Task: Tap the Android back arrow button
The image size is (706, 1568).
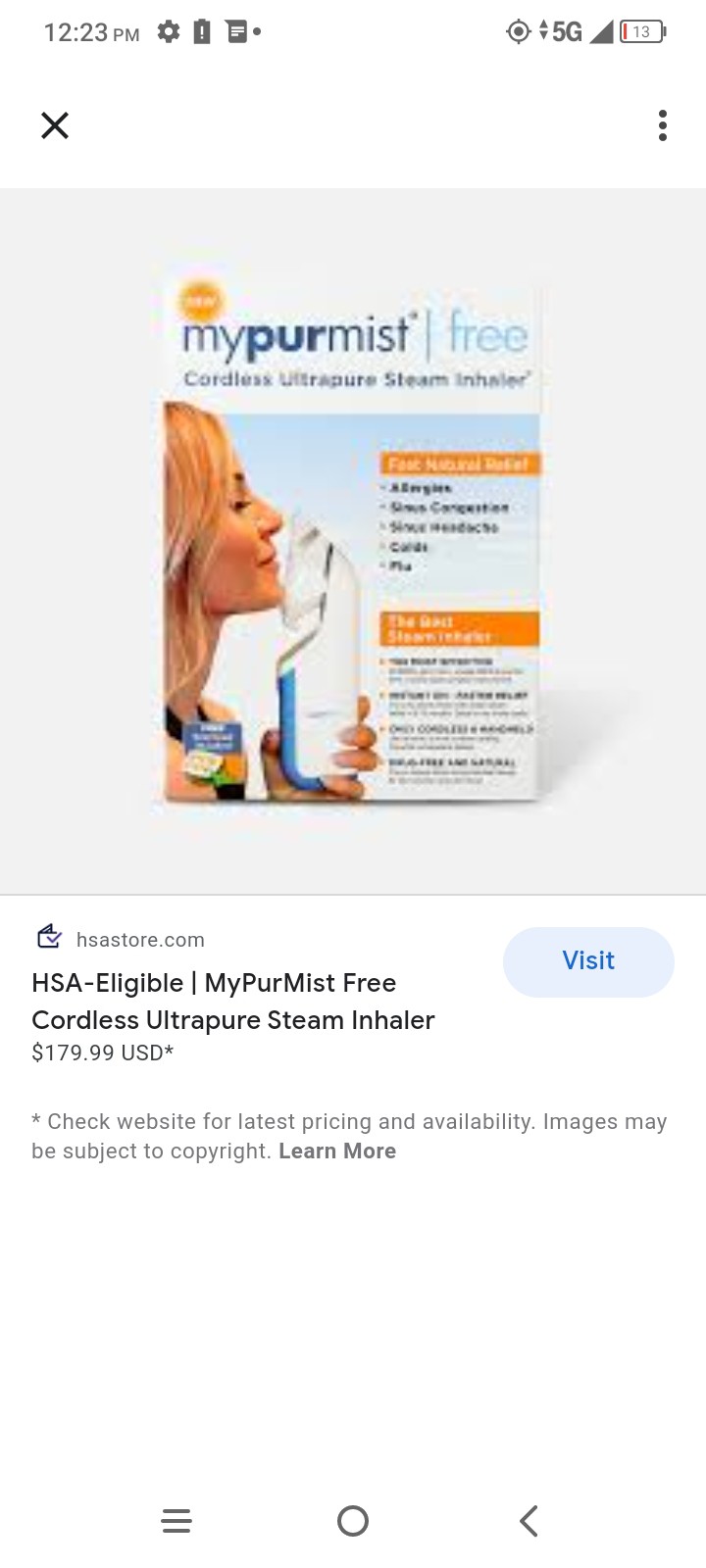Action: point(529,1521)
